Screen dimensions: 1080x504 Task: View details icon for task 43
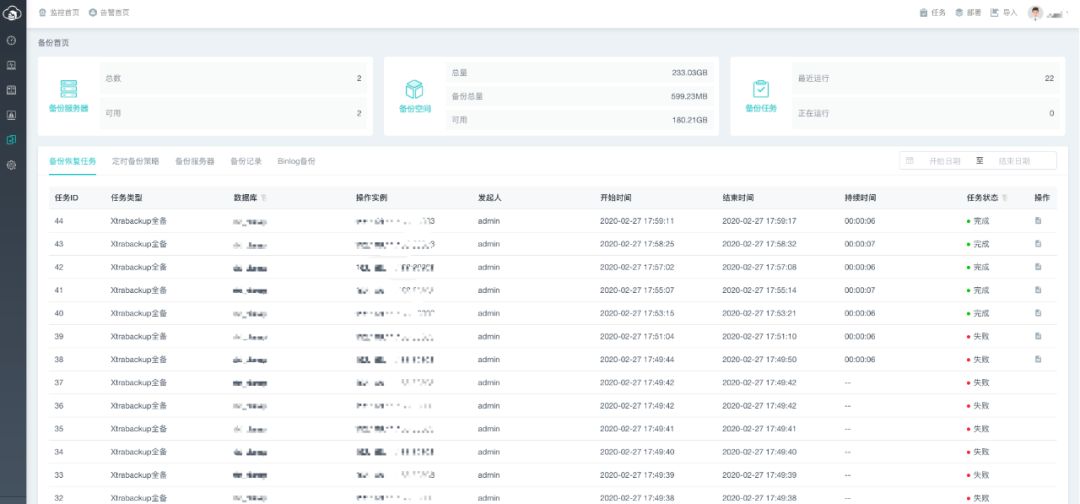point(1038,244)
